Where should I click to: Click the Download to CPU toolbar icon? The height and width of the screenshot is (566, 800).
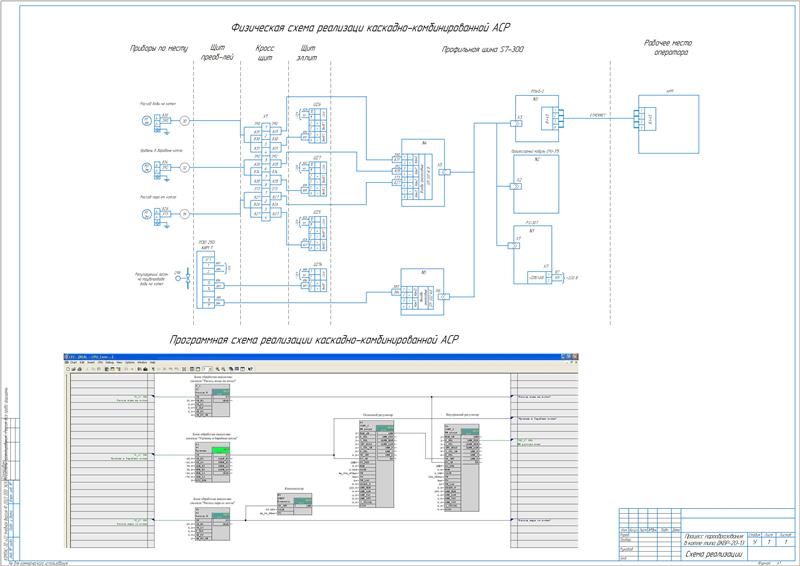[x=145, y=369]
